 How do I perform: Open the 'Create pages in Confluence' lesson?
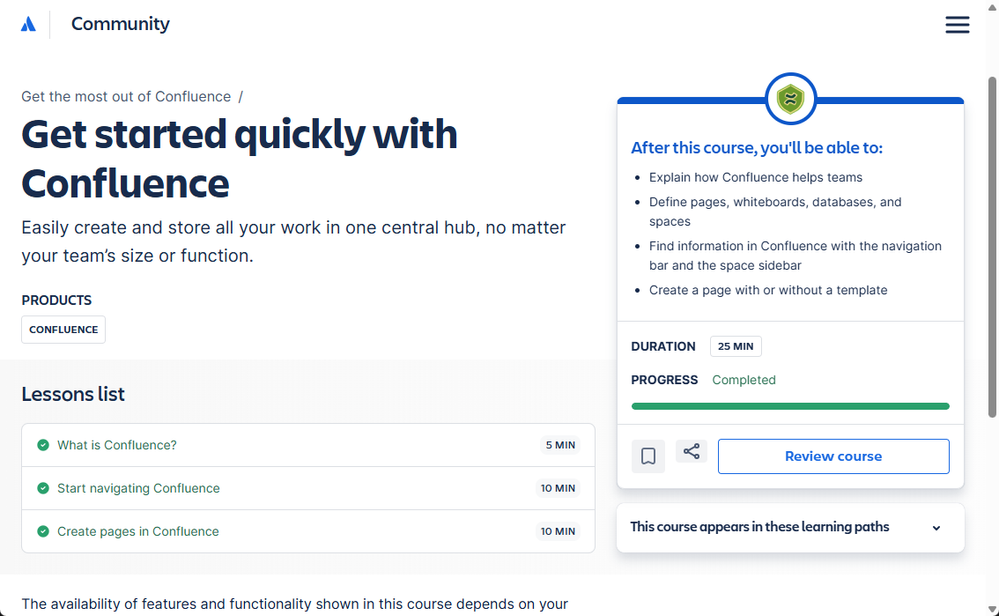pyautogui.click(x=138, y=531)
